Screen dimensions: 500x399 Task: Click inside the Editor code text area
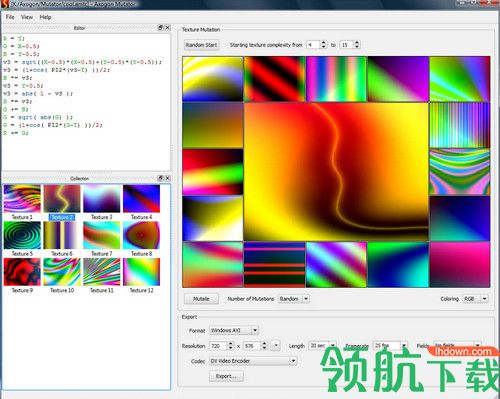86,102
